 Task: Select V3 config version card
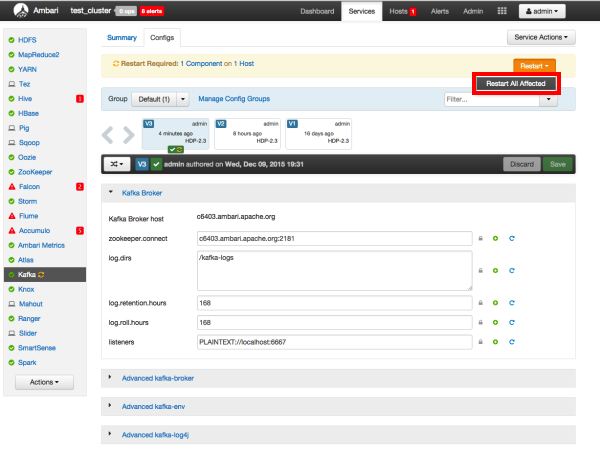click(x=176, y=134)
